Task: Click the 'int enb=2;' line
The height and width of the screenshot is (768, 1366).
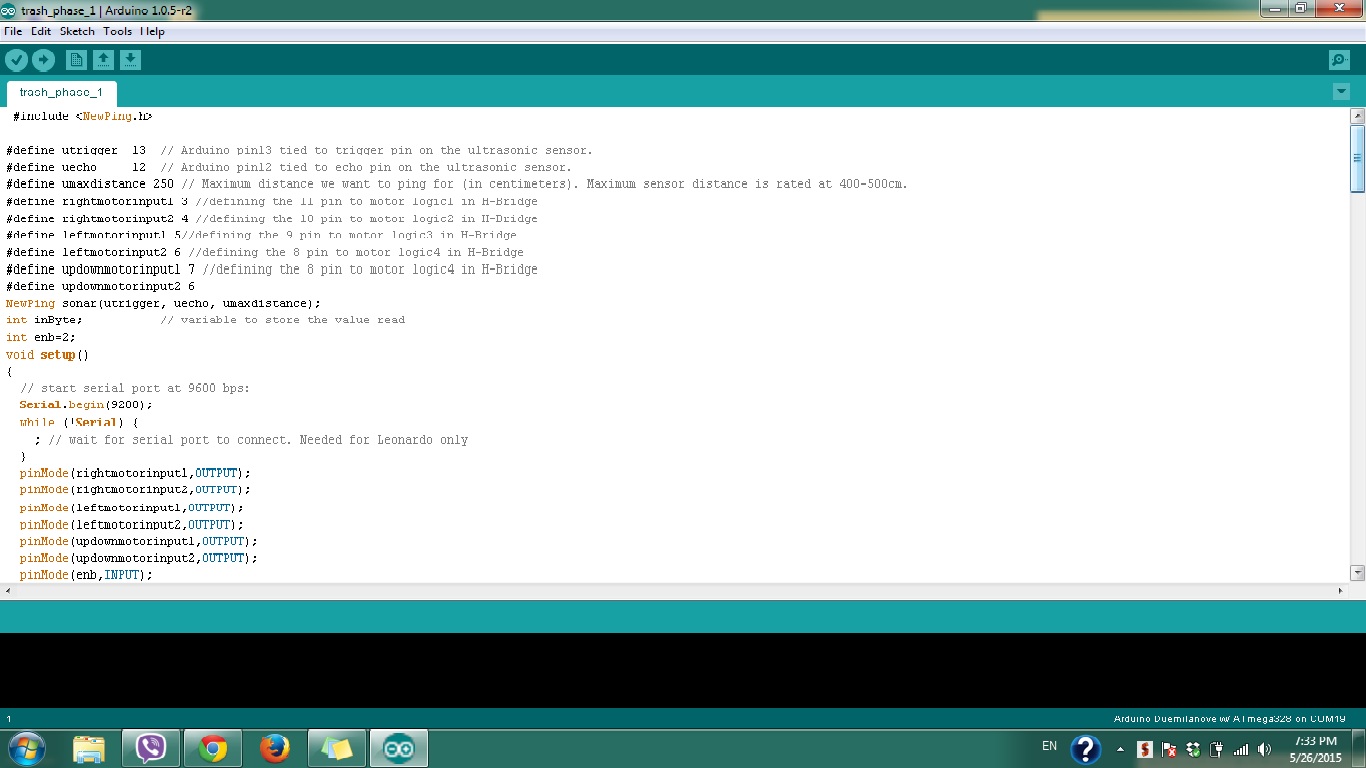Action: (41, 337)
